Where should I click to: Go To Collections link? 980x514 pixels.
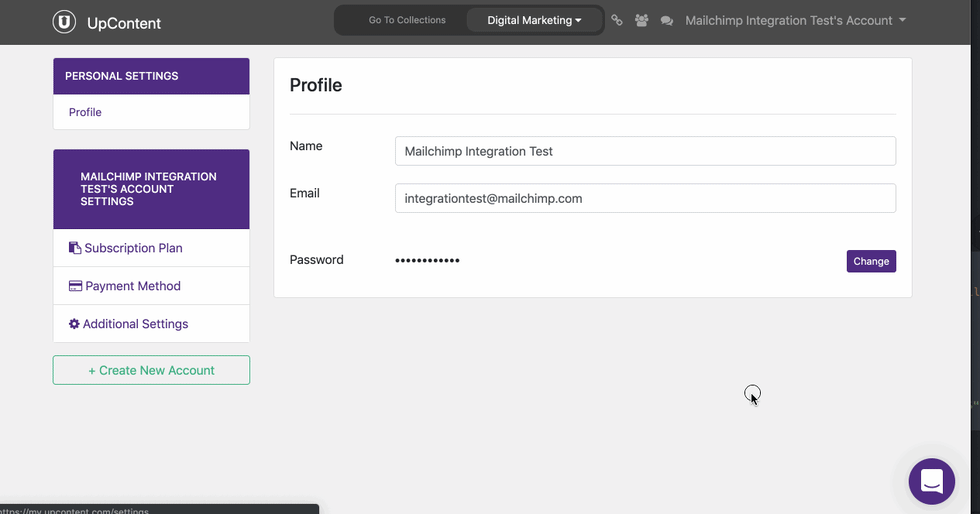[x=407, y=20]
